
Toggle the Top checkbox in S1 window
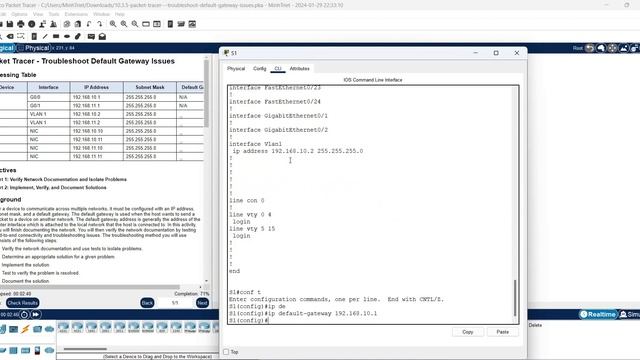(x=226, y=352)
